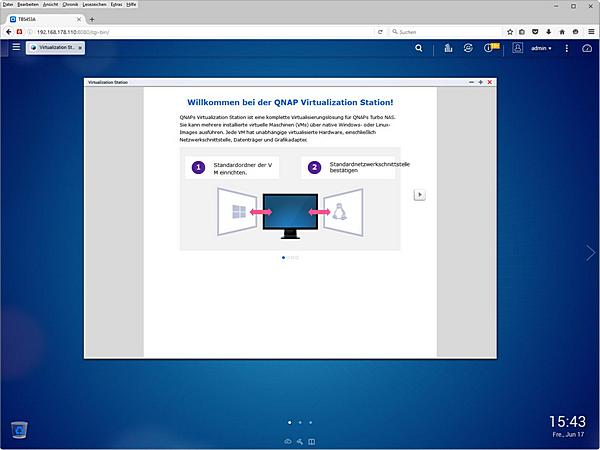
Task: Open the event notifications info icon
Action: [x=488, y=48]
